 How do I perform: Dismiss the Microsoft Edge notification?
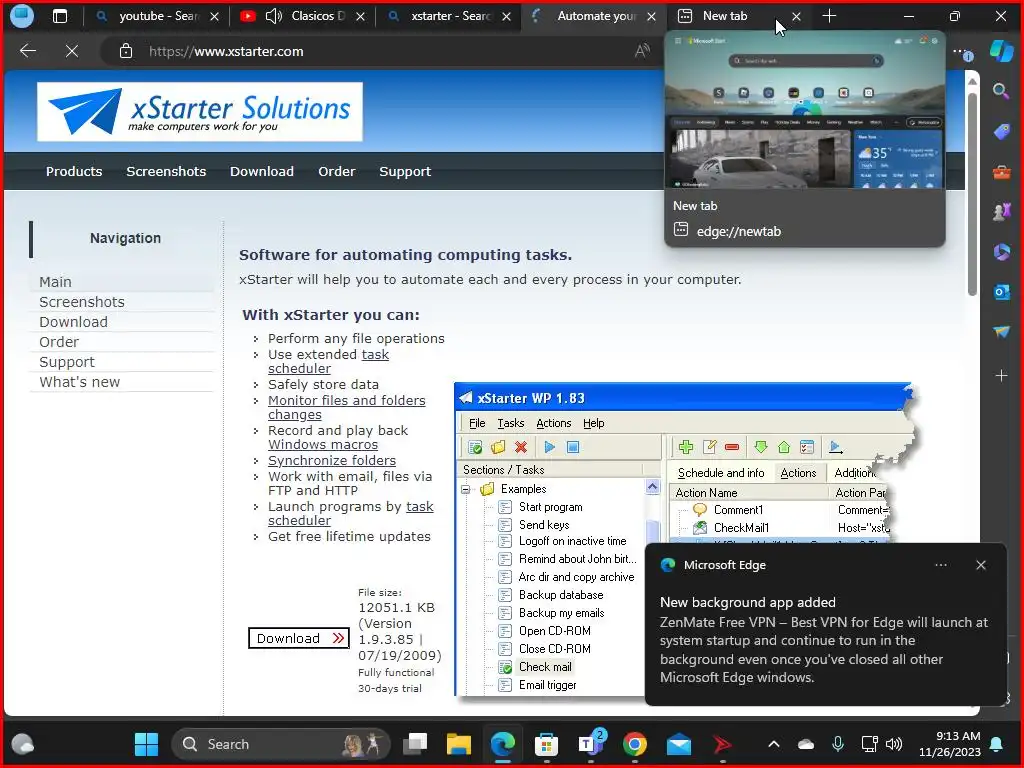pos(981,565)
